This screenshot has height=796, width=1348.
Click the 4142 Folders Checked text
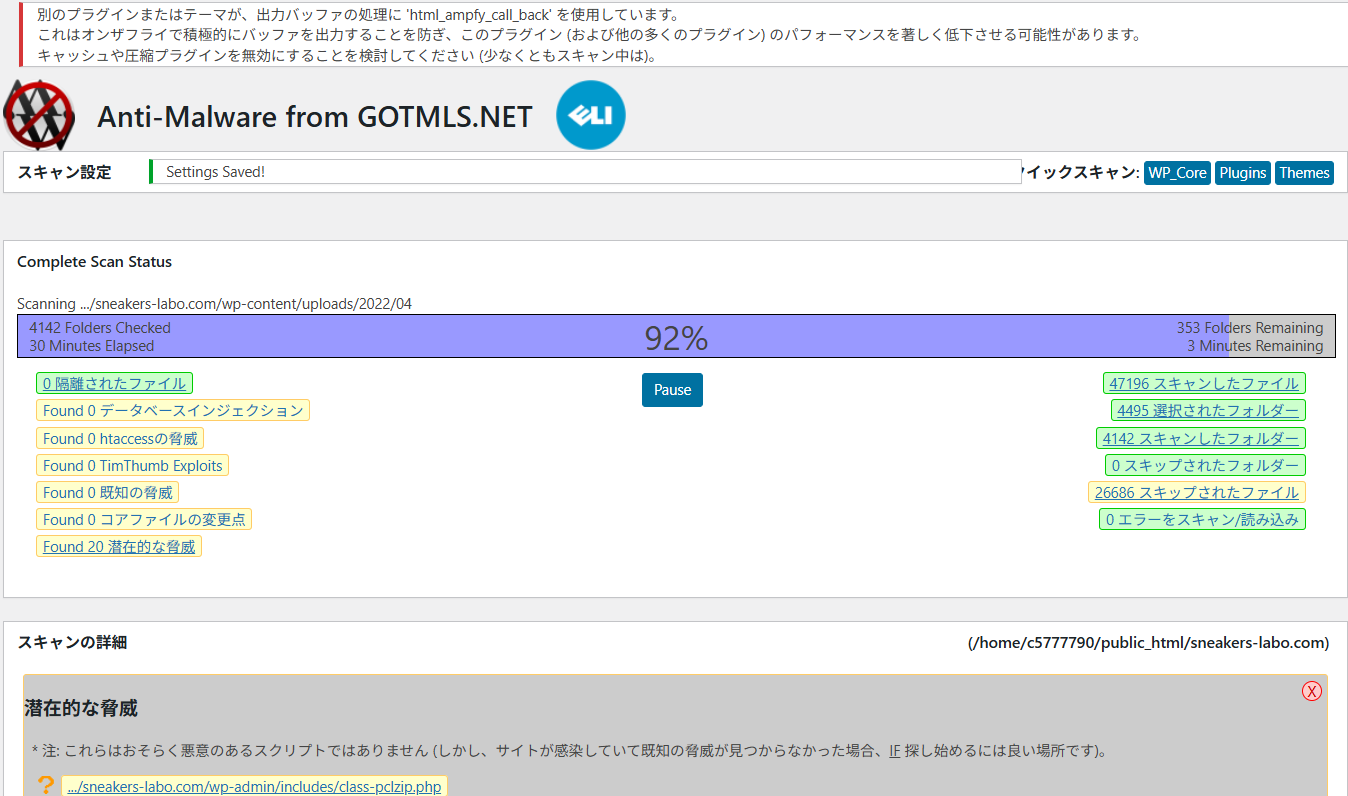tap(100, 328)
